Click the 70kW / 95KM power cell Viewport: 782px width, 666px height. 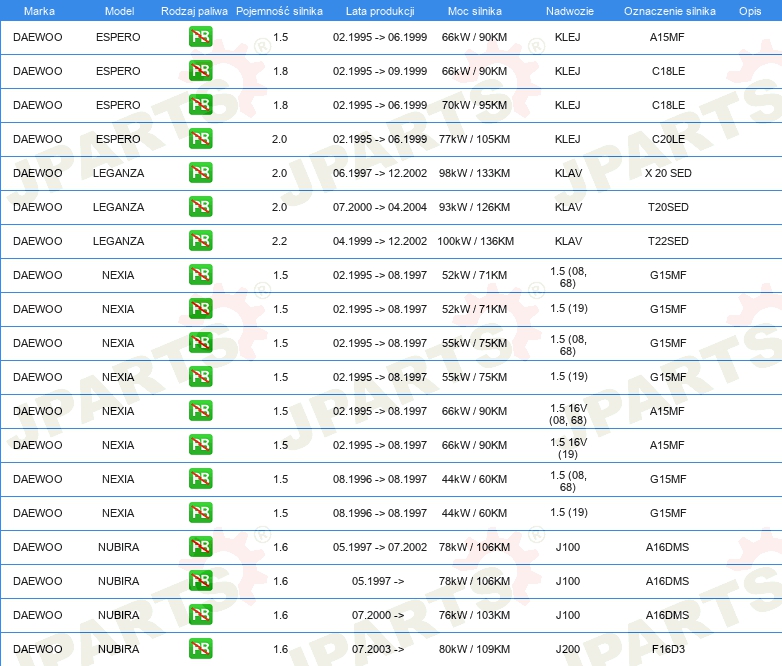[474, 105]
